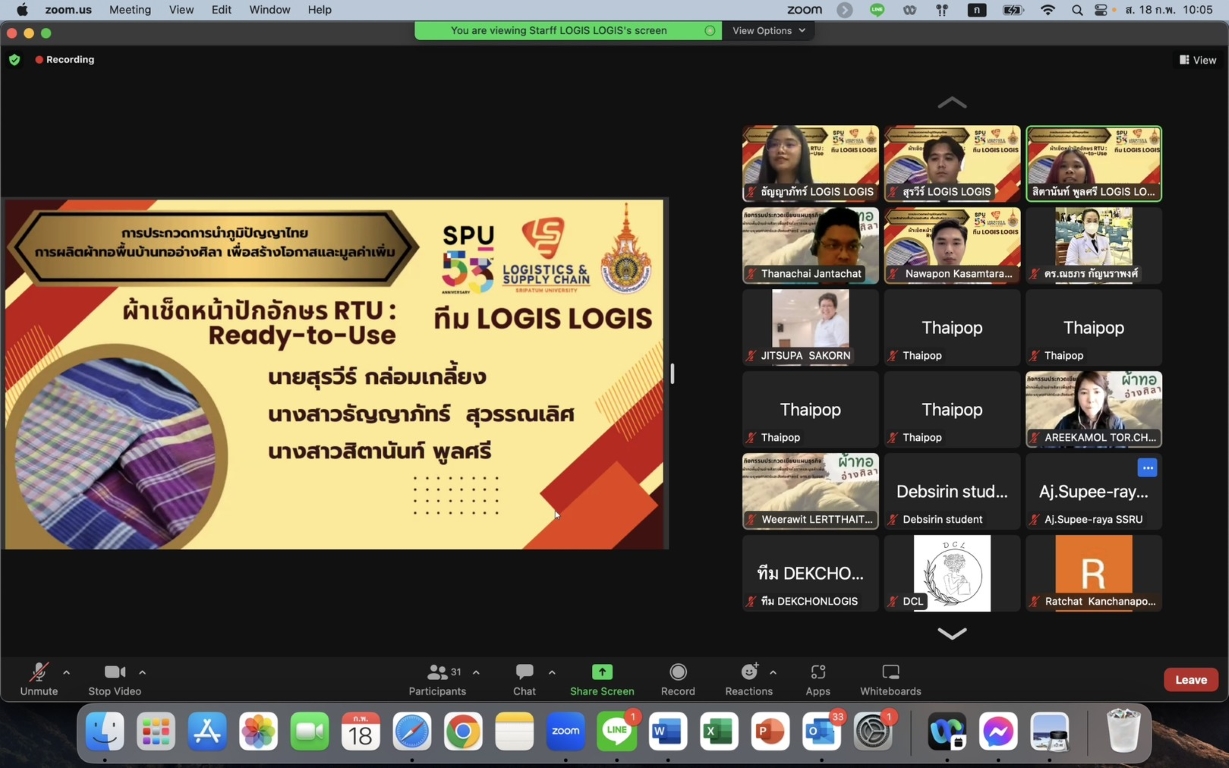Open the Participants panel
Screen dimensions: 1229x768
point(437,679)
